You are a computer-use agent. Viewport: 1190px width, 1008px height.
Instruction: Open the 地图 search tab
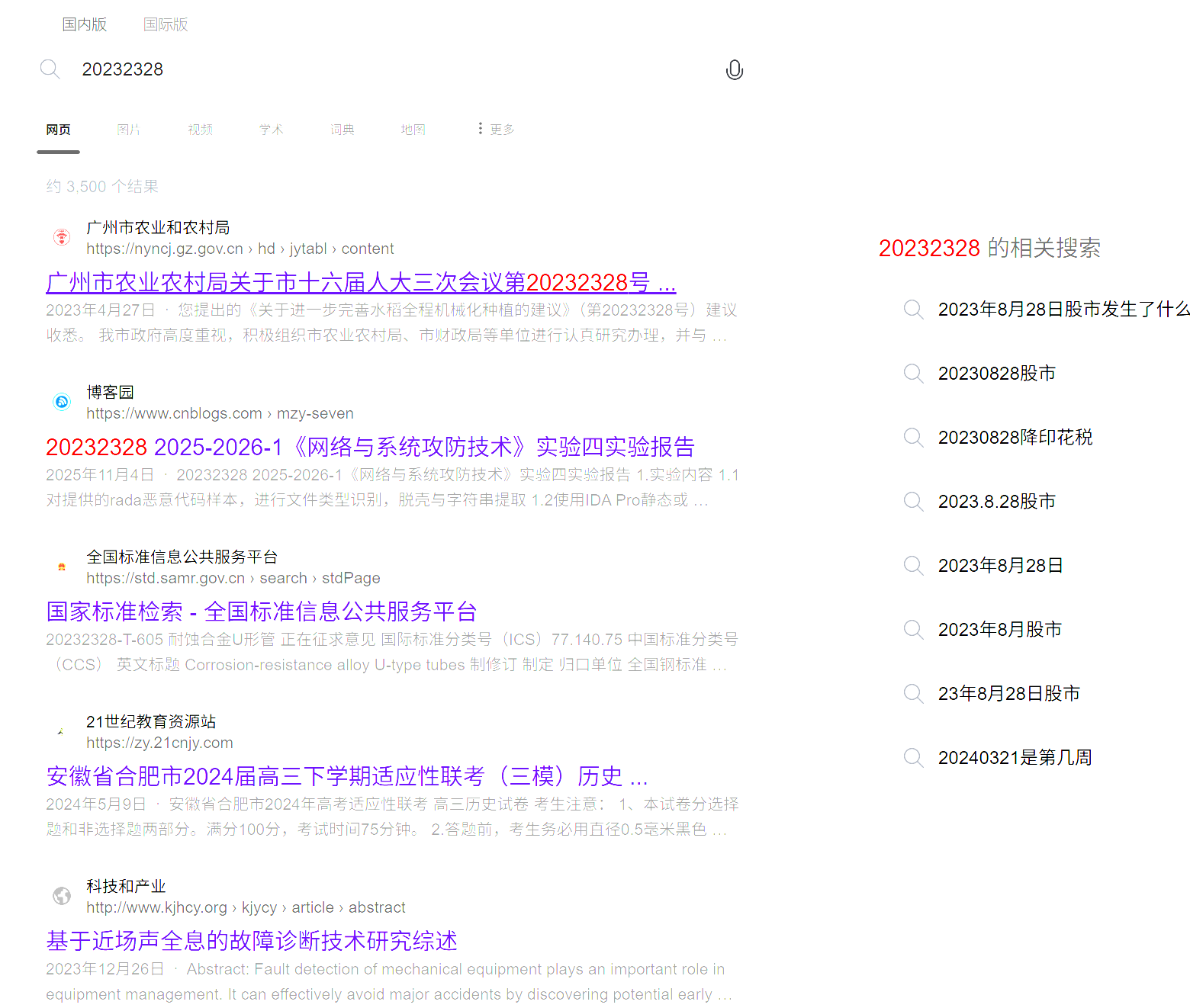[413, 129]
